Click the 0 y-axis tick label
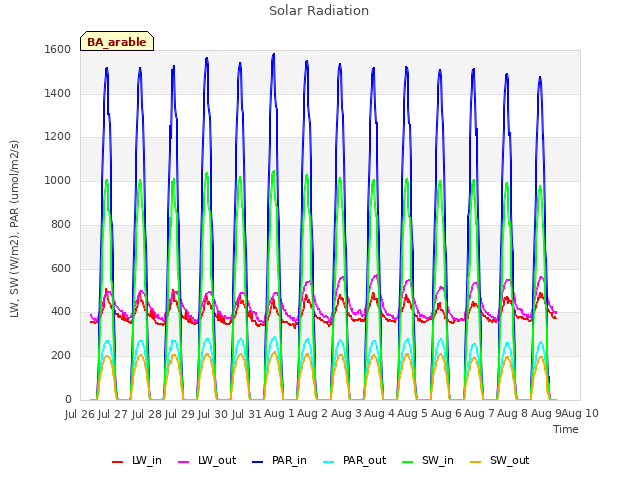640x480 pixels. click(x=68, y=400)
